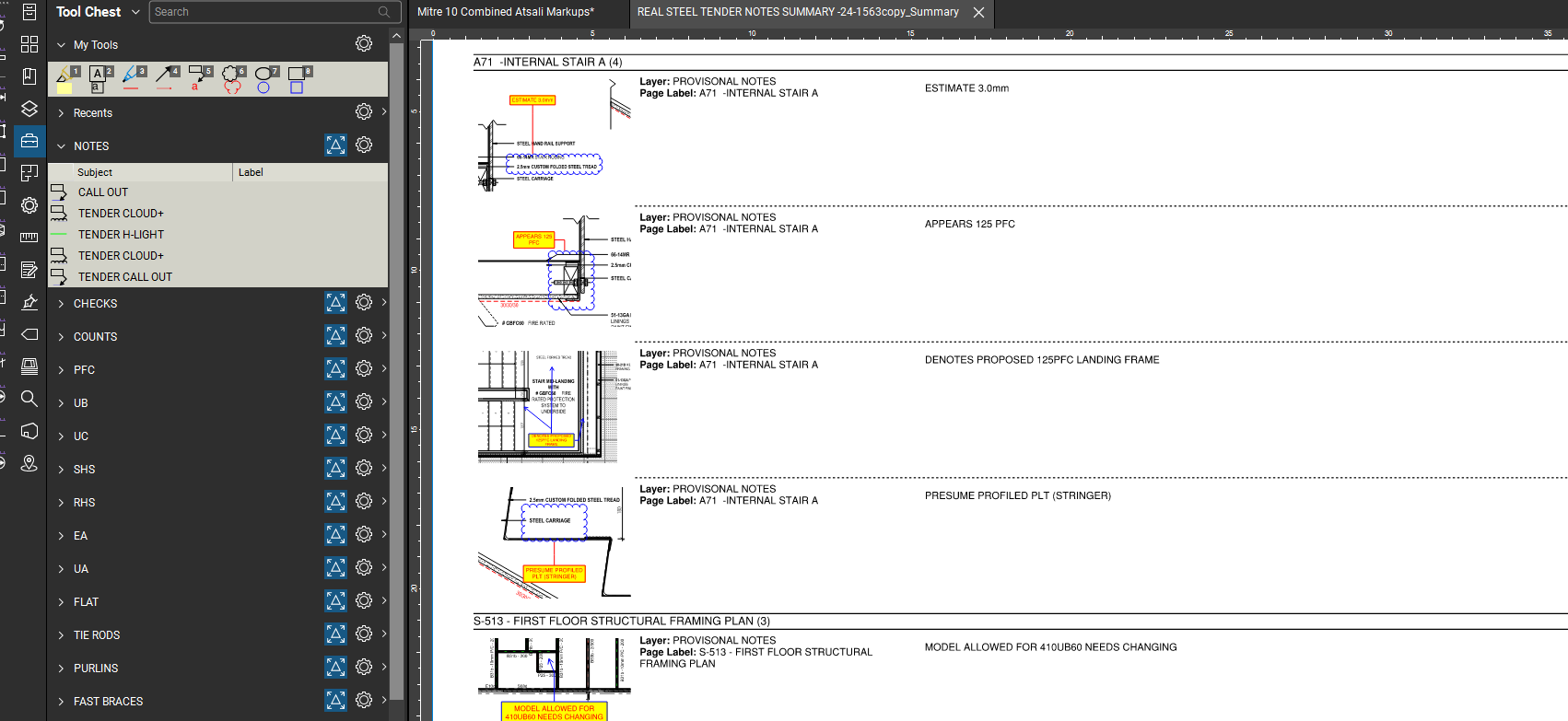Toggle drawing mode for NOTES tool set
The image size is (1568, 721).
click(335, 145)
